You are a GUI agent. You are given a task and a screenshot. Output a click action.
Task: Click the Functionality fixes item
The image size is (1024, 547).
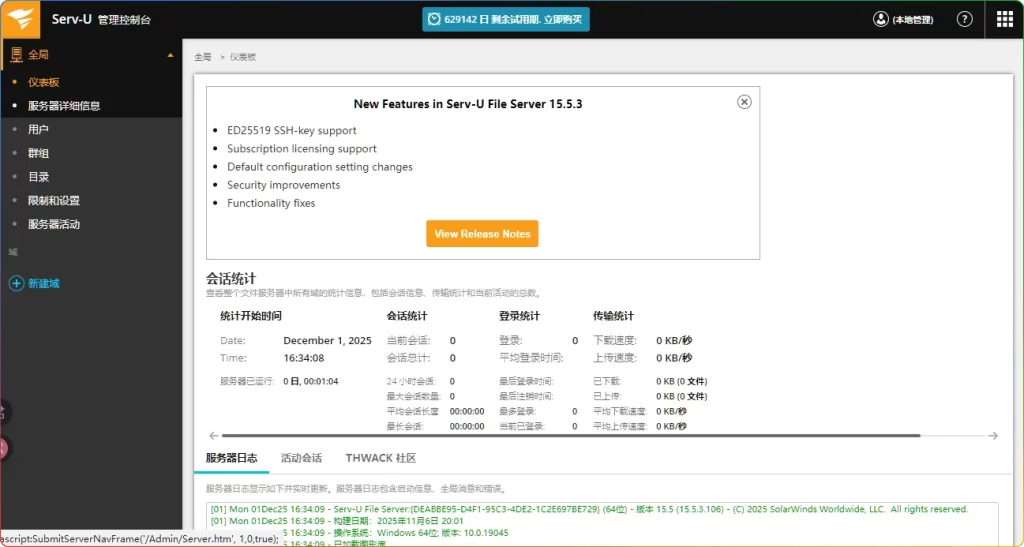tap(271, 203)
